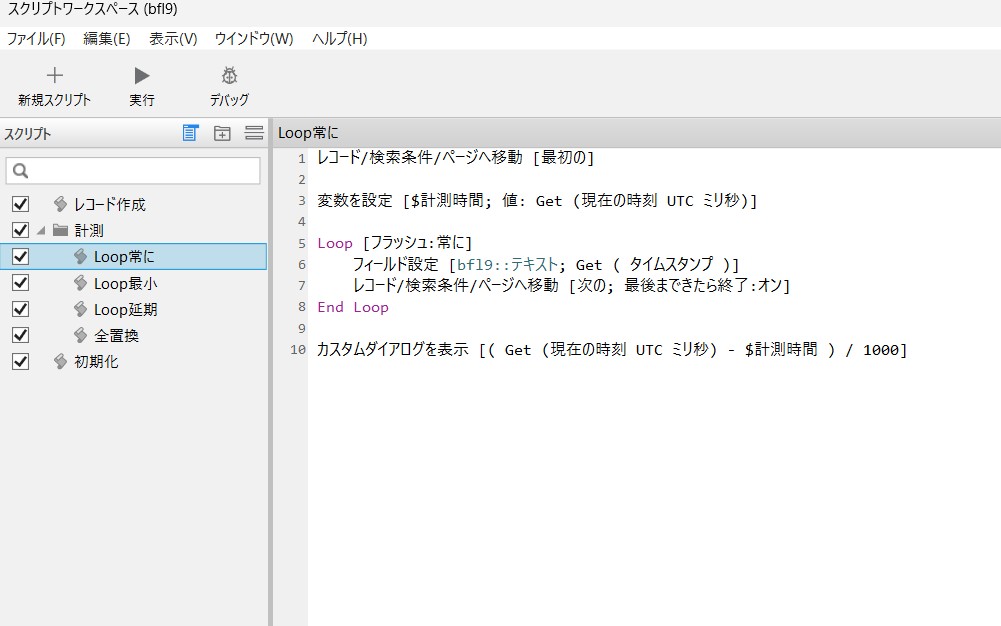The width and height of the screenshot is (1001, 626).
Task: Click the script icon beside レコード作成
Action: tap(60, 204)
